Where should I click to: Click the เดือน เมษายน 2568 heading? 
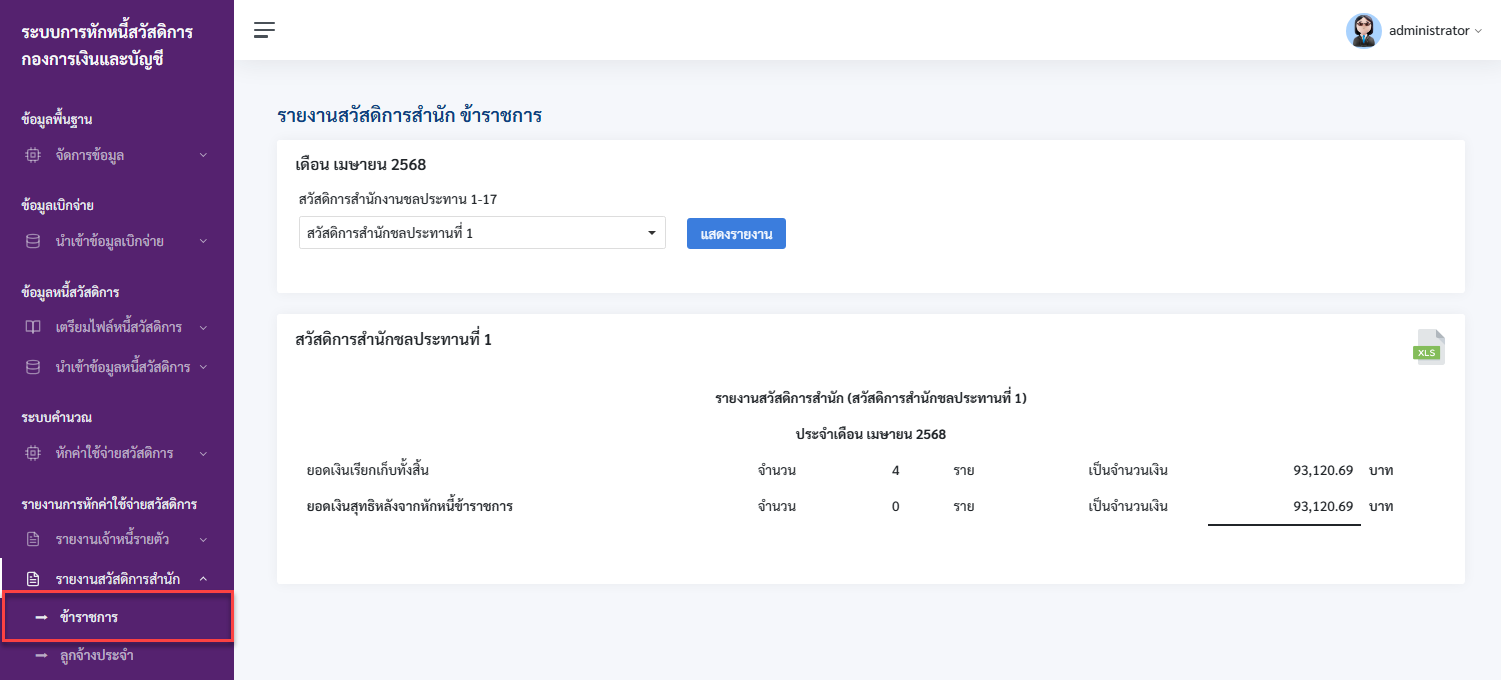[361, 164]
